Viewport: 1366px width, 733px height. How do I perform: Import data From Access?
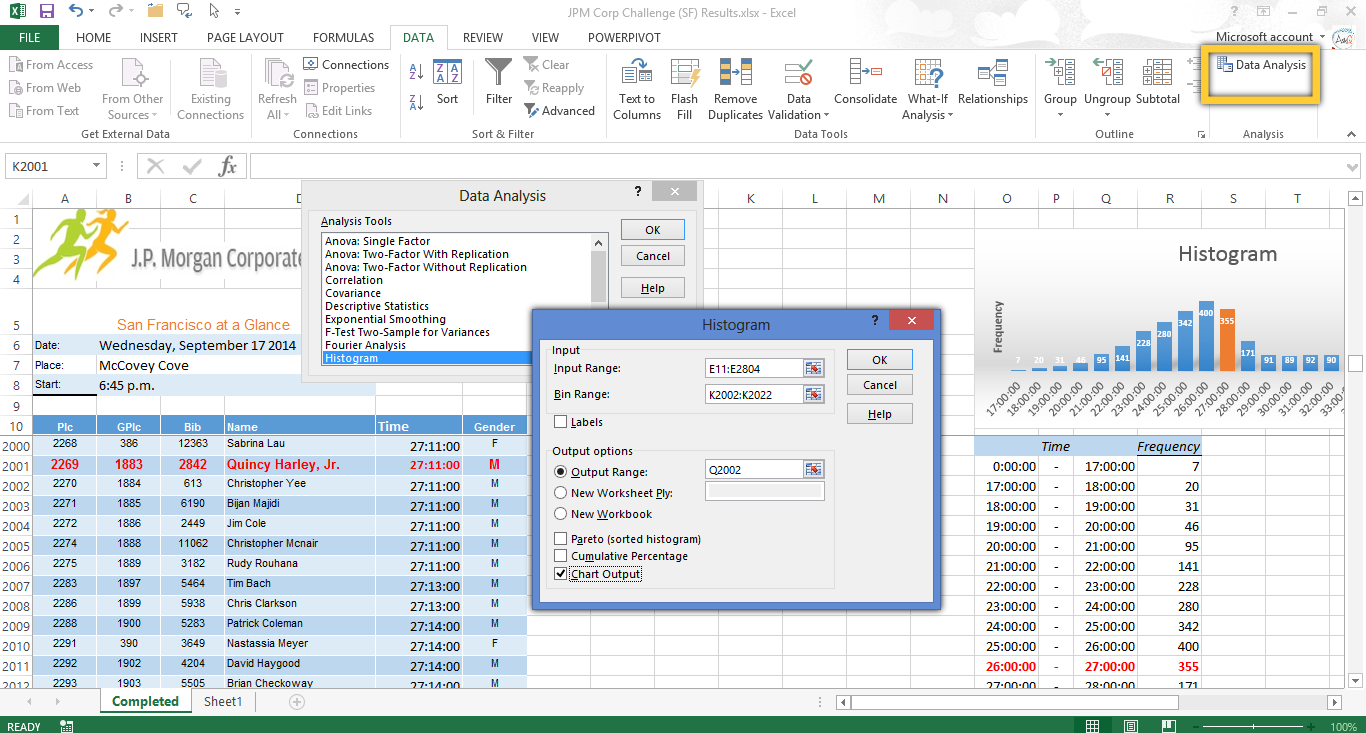51,65
